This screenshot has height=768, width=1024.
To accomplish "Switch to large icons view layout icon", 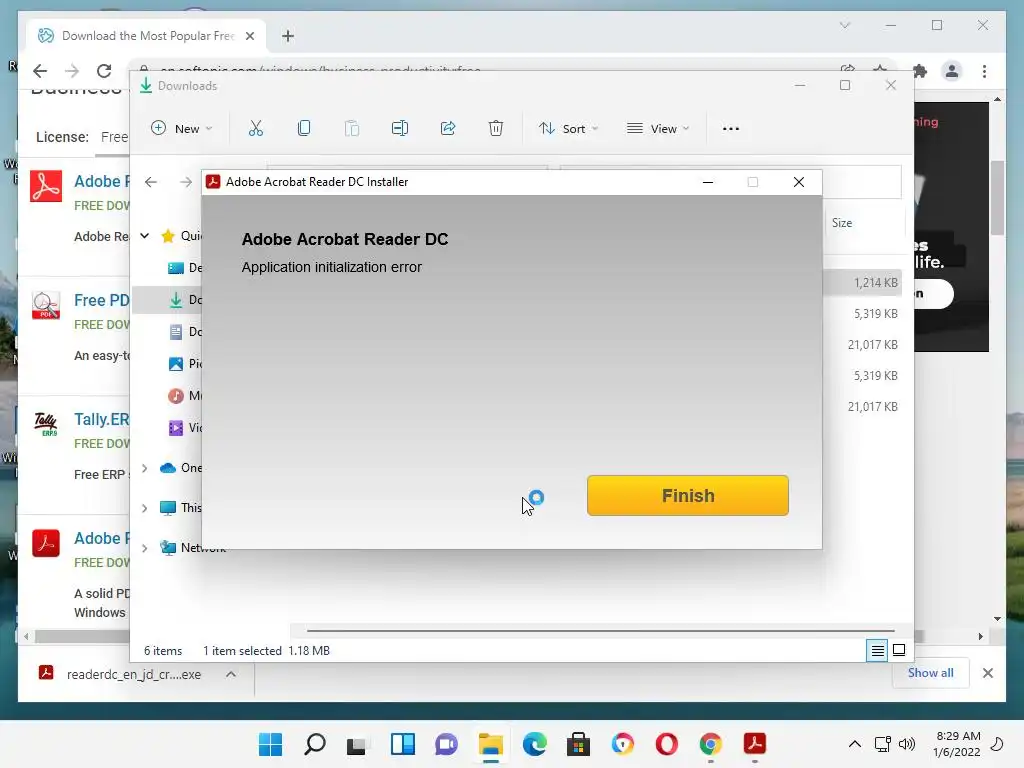I will point(899,650).
